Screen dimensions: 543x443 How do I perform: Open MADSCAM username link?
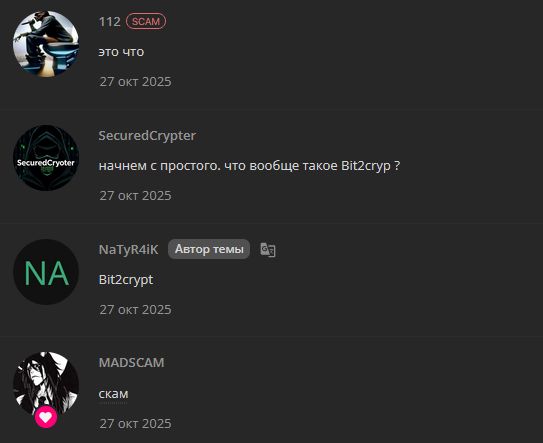click(132, 363)
